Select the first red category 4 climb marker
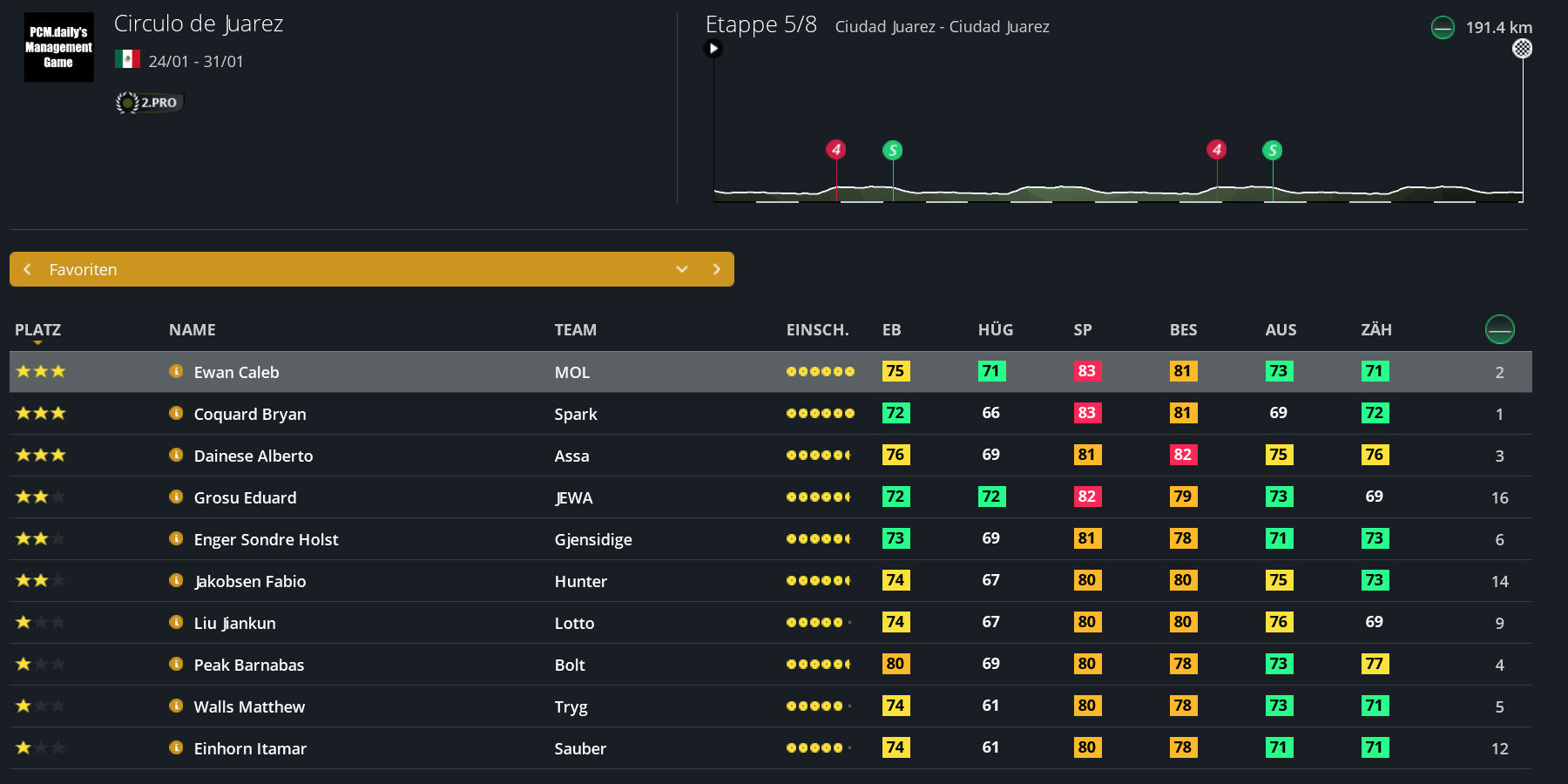This screenshot has height=784, width=1568. coord(836,150)
